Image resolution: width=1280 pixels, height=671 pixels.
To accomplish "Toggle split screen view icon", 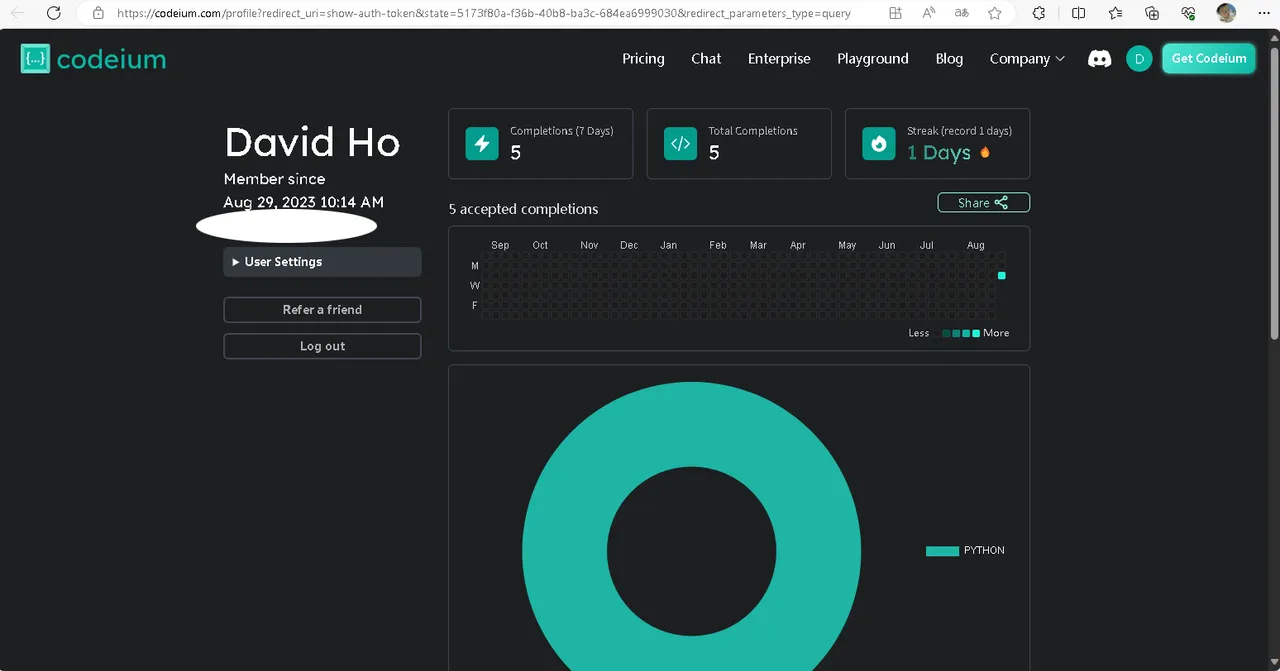I will (x=1078, y=13).
